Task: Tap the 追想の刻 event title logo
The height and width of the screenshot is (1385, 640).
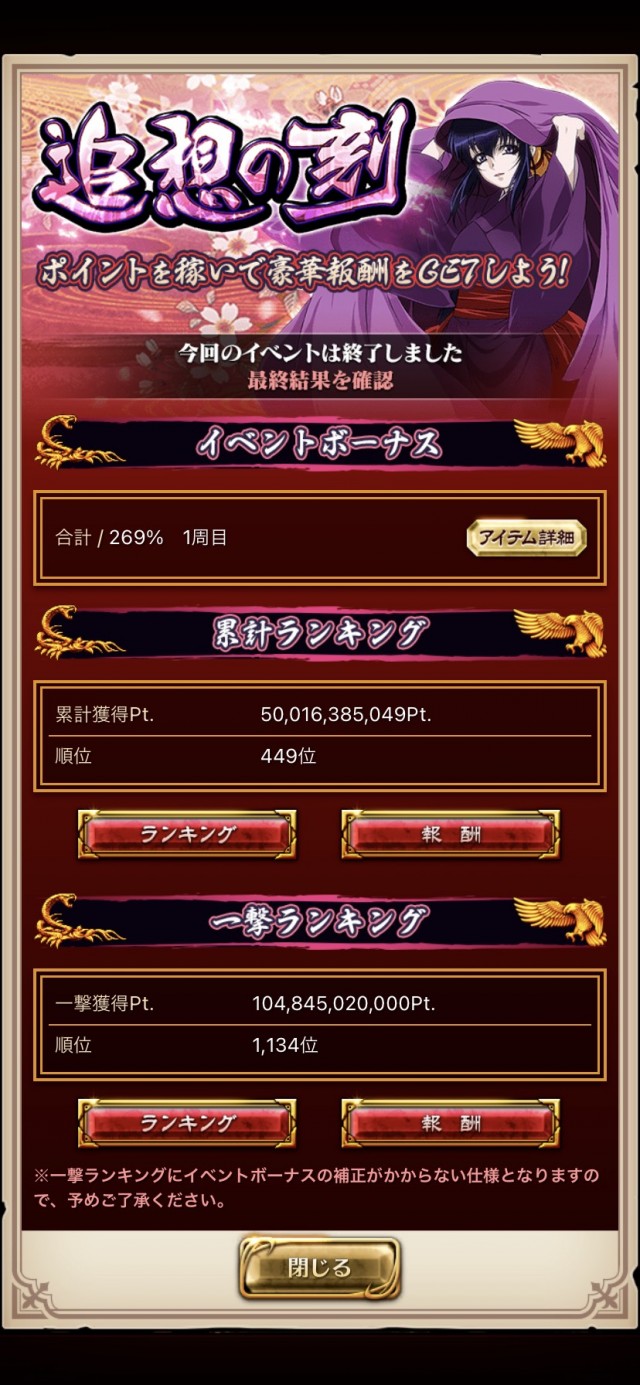Action: pos(222,162)
